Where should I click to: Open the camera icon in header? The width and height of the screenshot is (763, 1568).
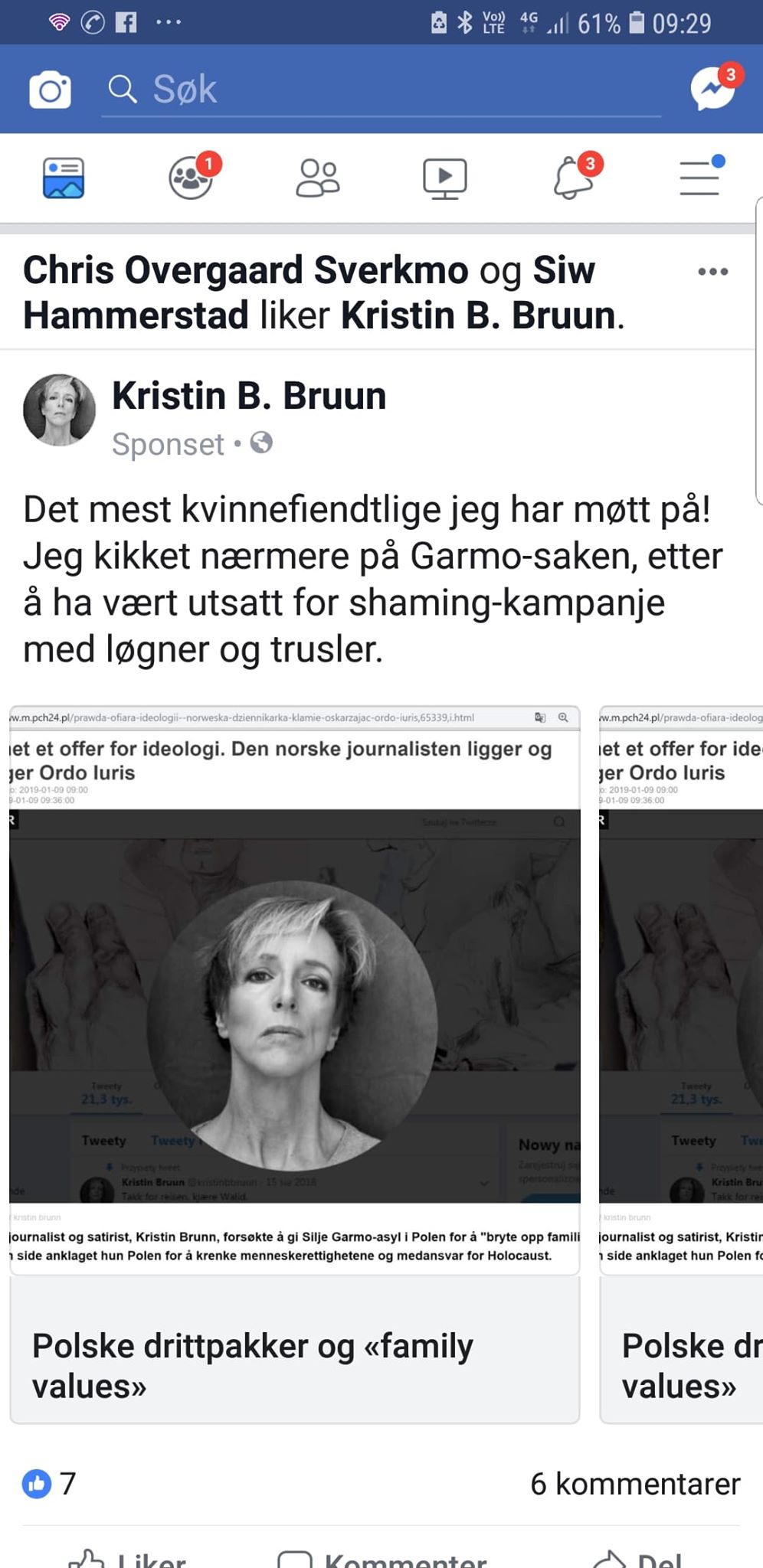tap(51, 90)
